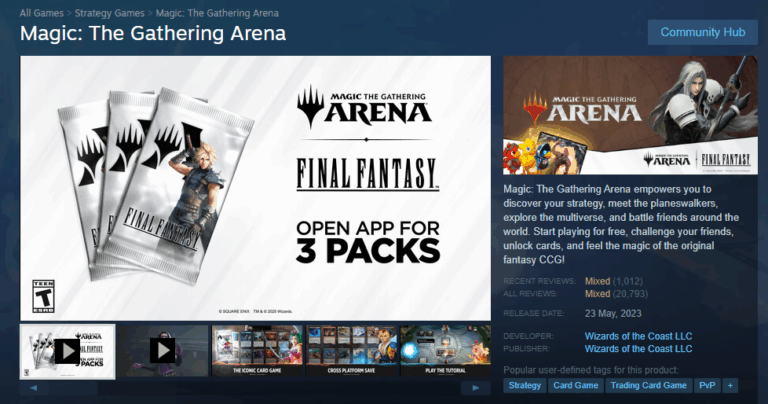Open the Card Game tag
Image resolution: width=768 pixels, height=404 pixels.
pos(576,386)
